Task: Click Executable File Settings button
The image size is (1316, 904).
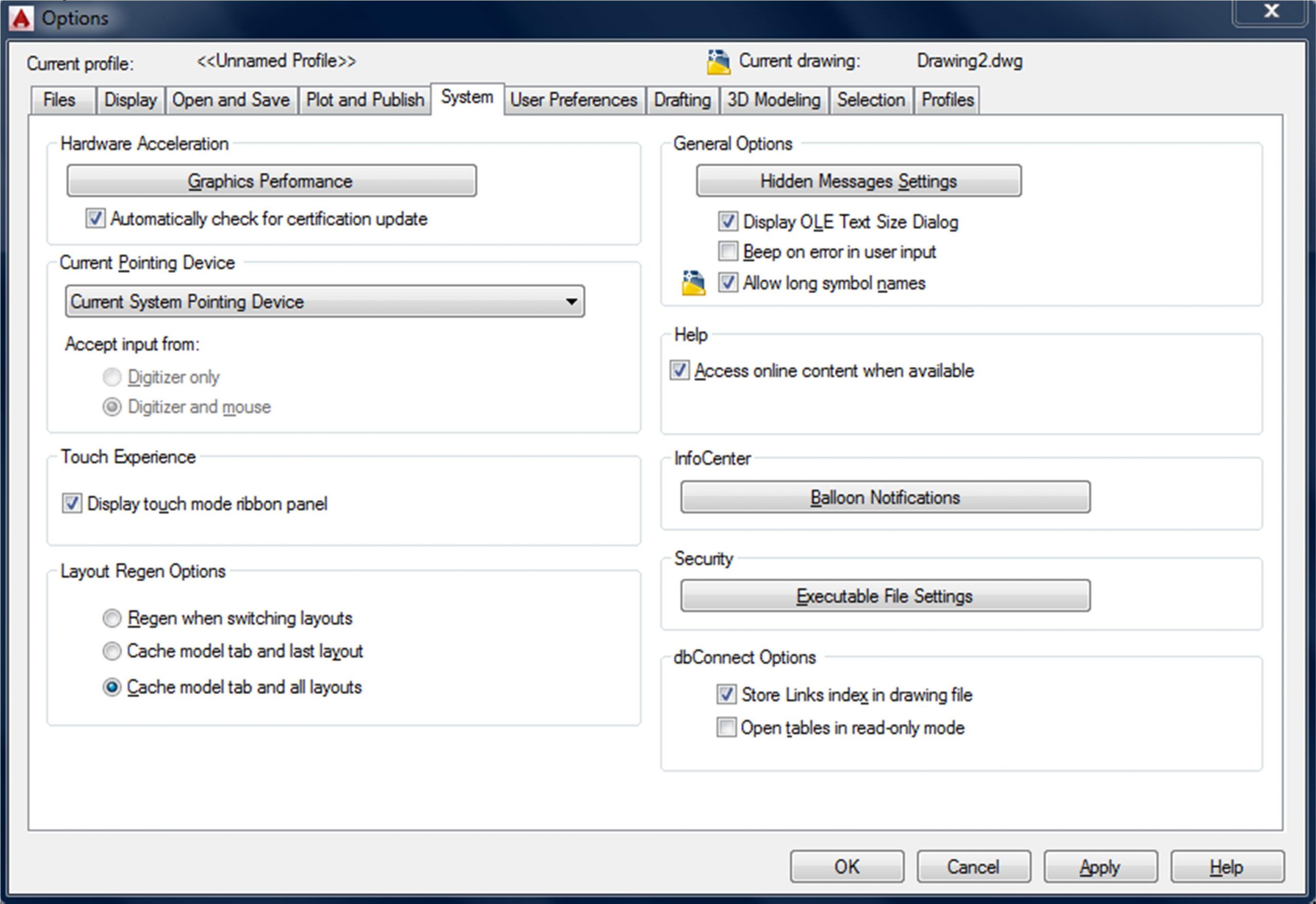Action: coord(885,596)
